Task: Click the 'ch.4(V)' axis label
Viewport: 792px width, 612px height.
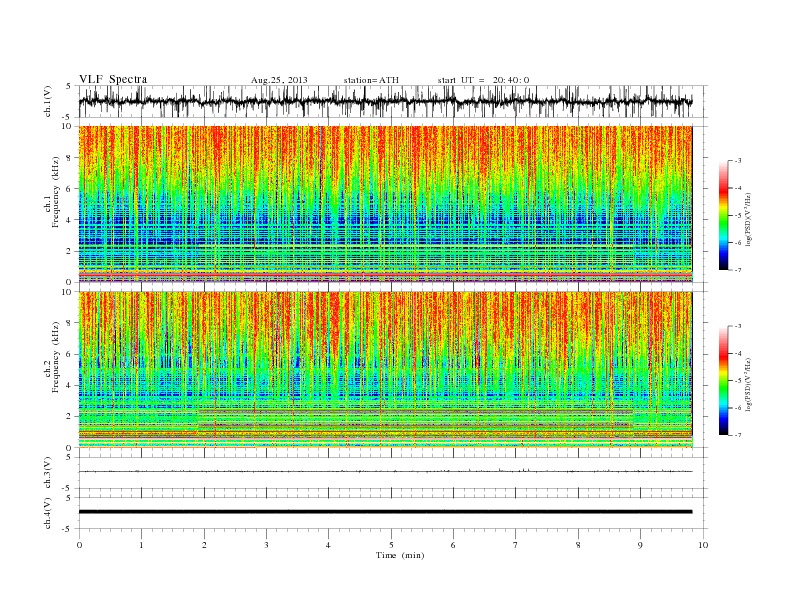Action: (x=48, y=513)
